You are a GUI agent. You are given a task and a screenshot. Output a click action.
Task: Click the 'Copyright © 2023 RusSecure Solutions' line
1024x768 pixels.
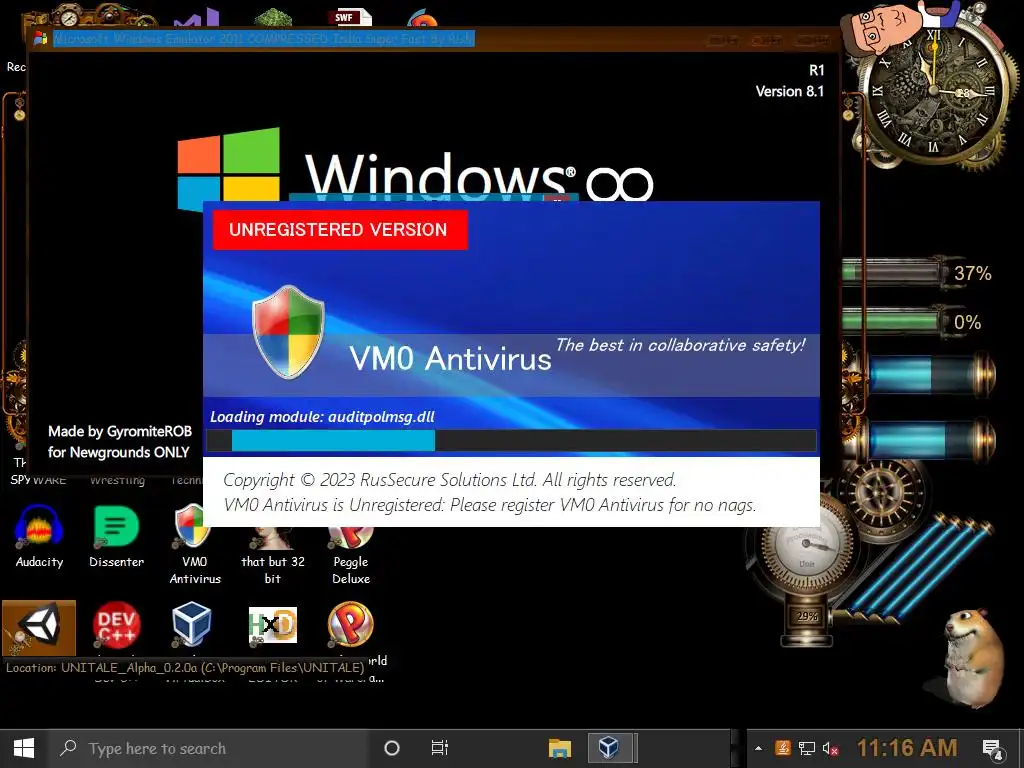(x=449, y=480)
